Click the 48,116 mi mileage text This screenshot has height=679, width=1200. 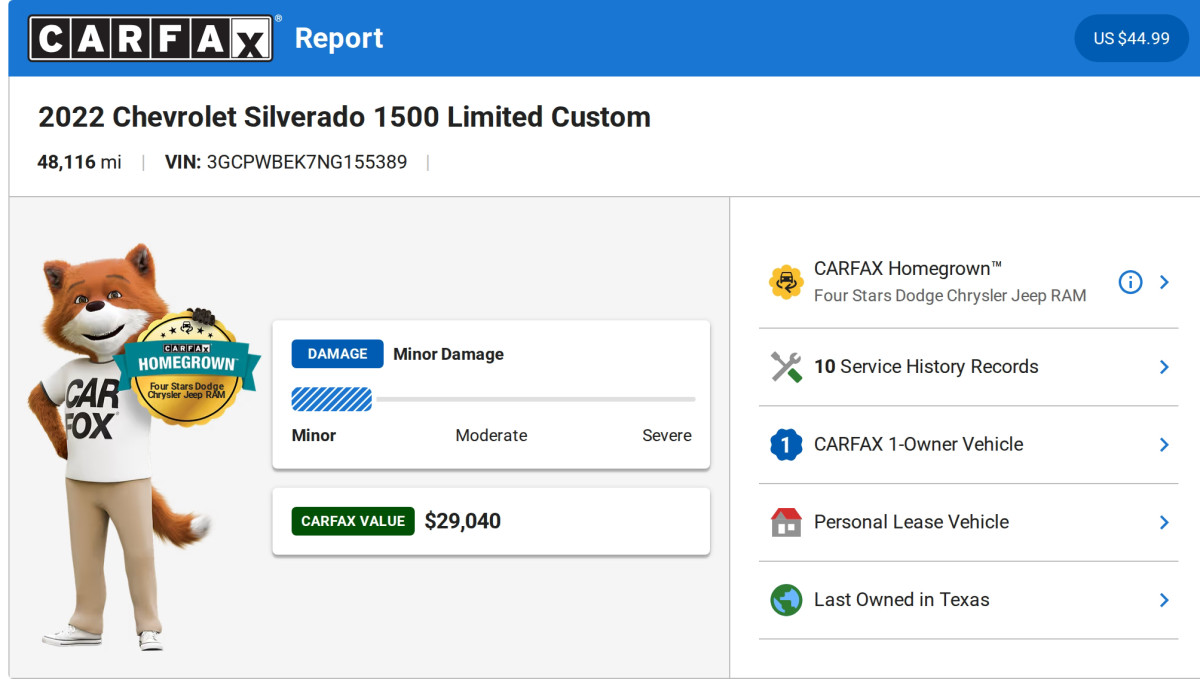pos(79,162)
